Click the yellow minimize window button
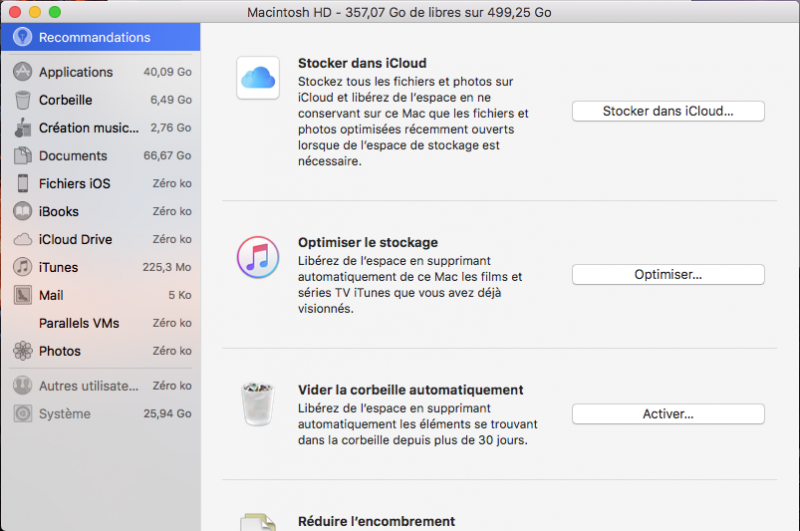This screenshot has height=531, width=800. click(x=35, y=12)
